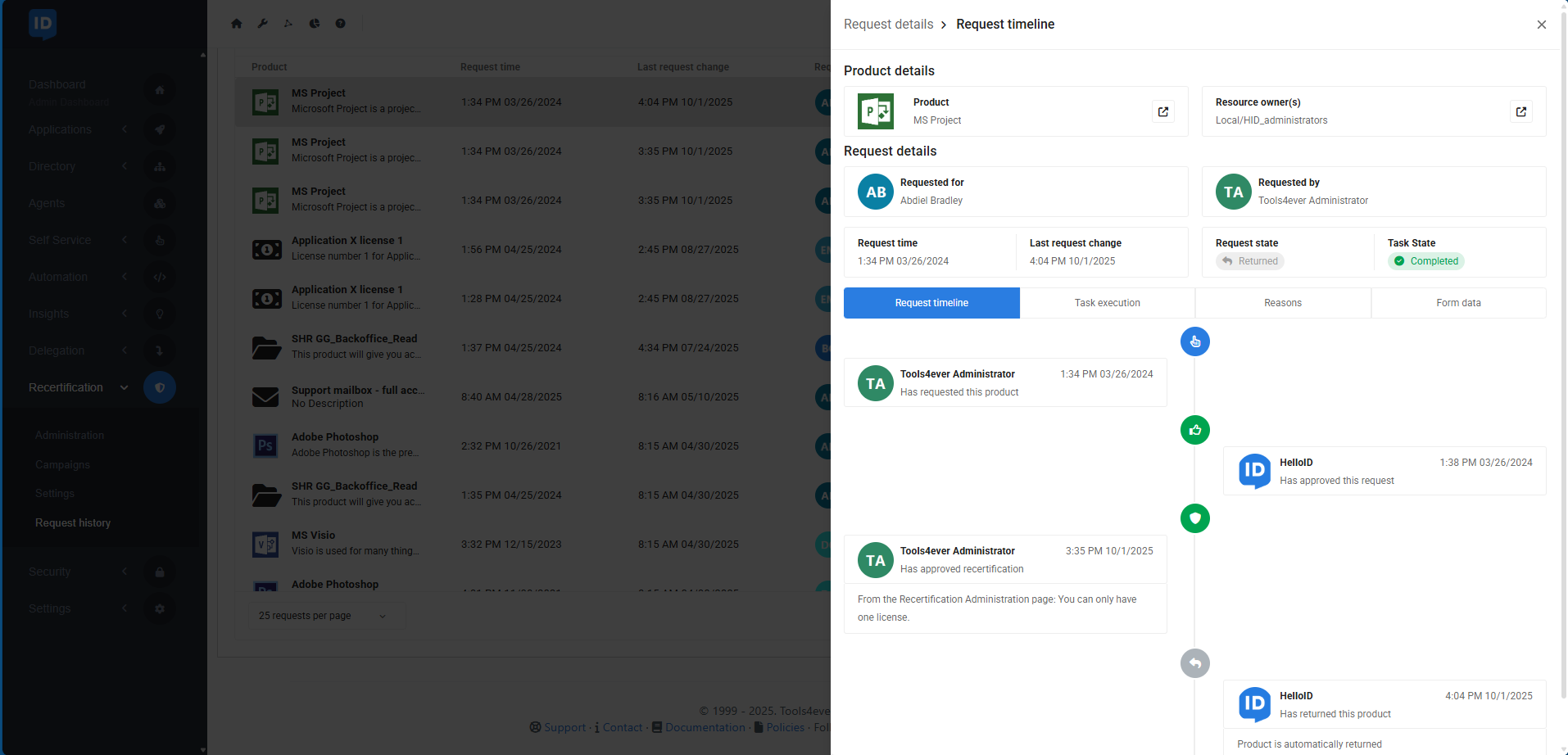Switch to the Reasons tab

[x=1282, y=303]
